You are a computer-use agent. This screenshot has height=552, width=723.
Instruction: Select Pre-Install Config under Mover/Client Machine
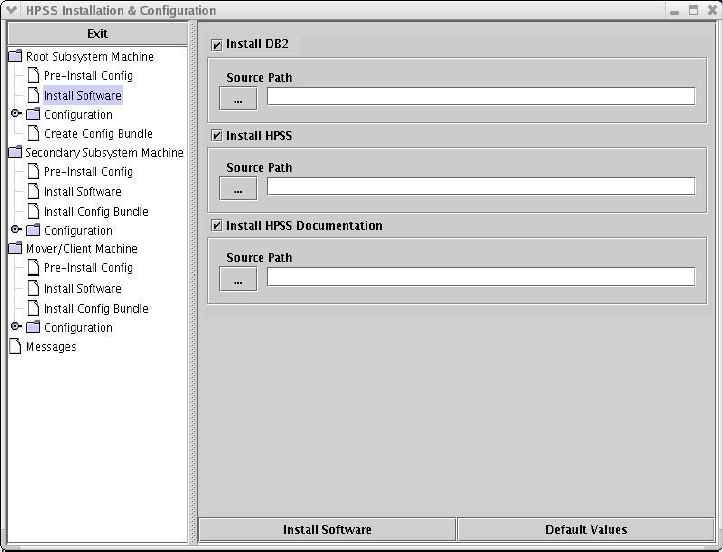[88, 267]
